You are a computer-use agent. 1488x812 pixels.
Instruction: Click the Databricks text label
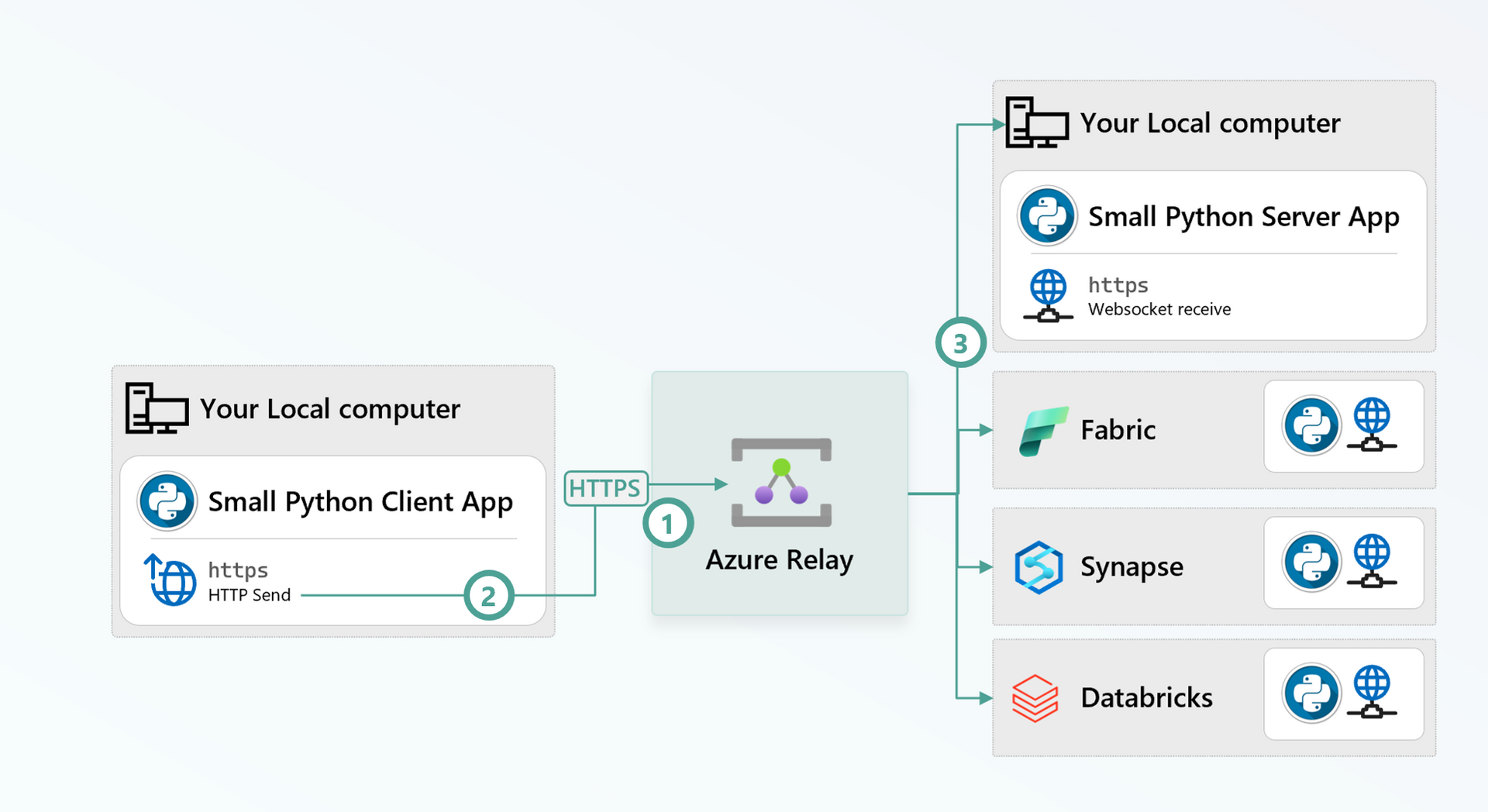(x=1146, y=698)
